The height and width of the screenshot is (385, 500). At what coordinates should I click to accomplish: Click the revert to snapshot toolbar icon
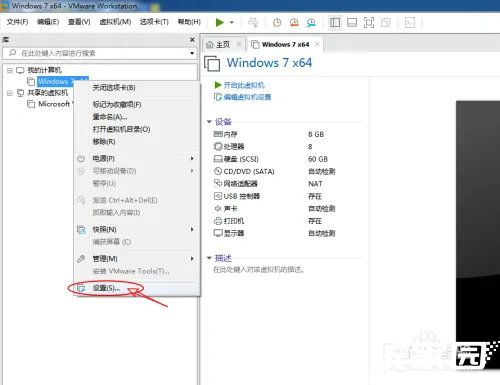point(294,22)
